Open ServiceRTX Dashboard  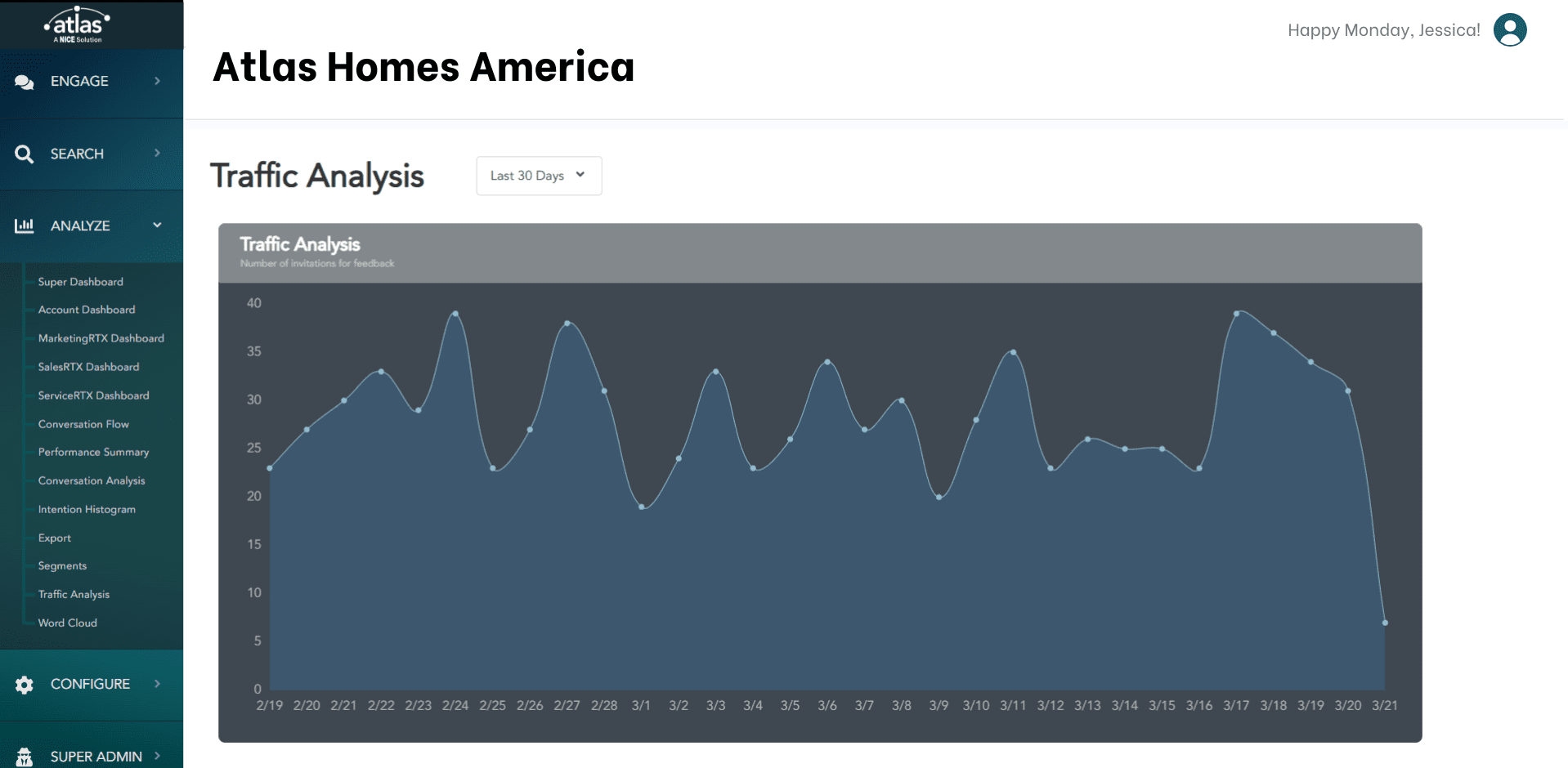click(94, 395)
